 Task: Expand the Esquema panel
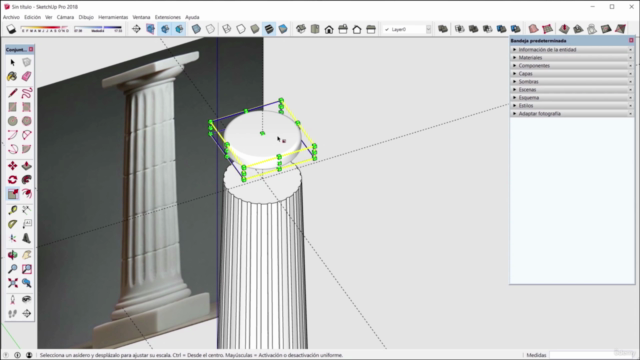coord(572,98)
